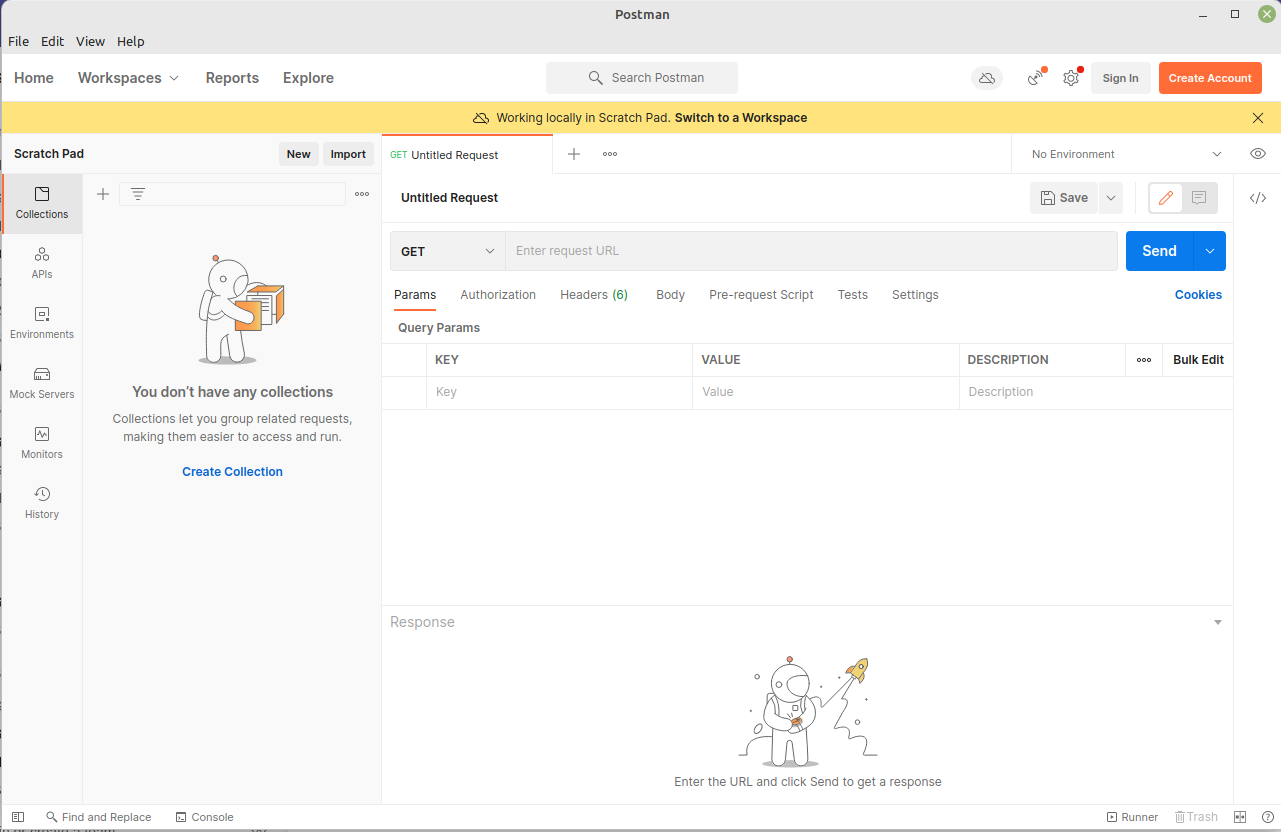Click the Save request button
Viewport: 1281px width, 832px height.
pos(1064,198)
